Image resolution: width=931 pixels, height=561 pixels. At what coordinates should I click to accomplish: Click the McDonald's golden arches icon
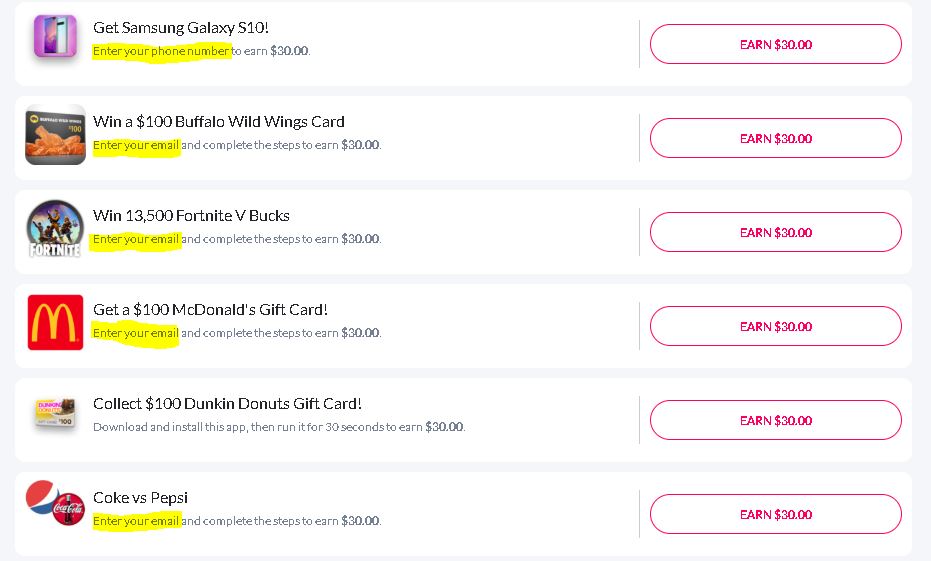(55, 322)
